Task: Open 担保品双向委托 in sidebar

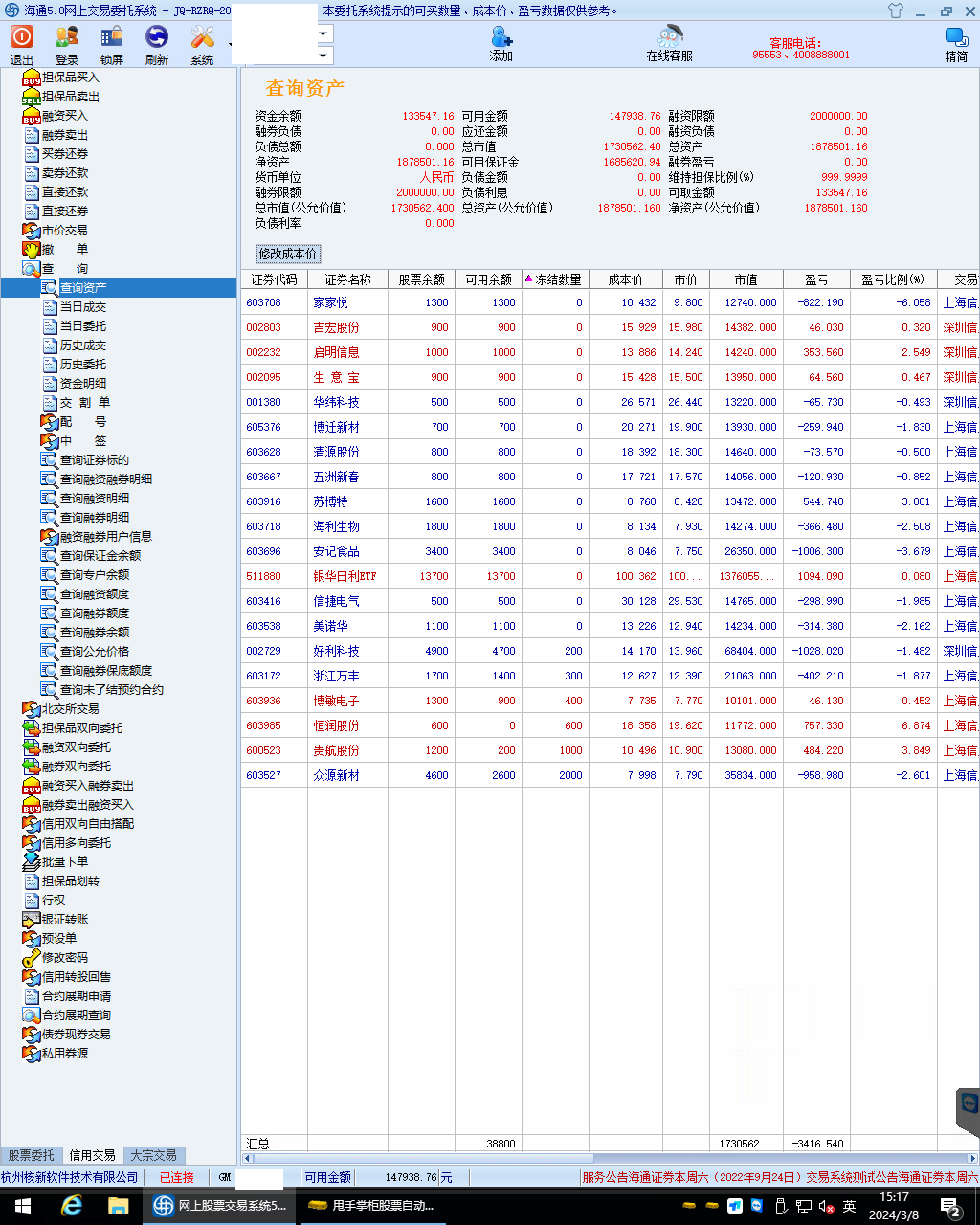Action: 81,727
